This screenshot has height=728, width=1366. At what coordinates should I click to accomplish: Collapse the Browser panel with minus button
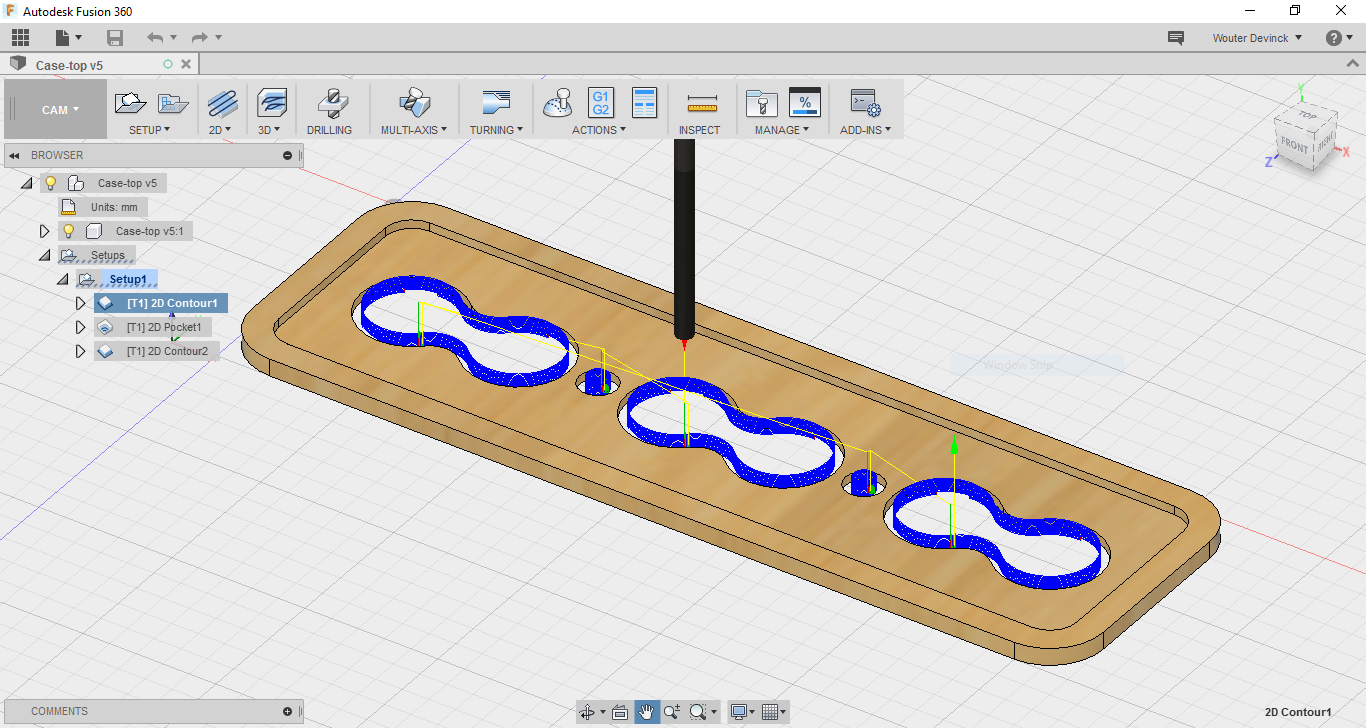[288, 155]
